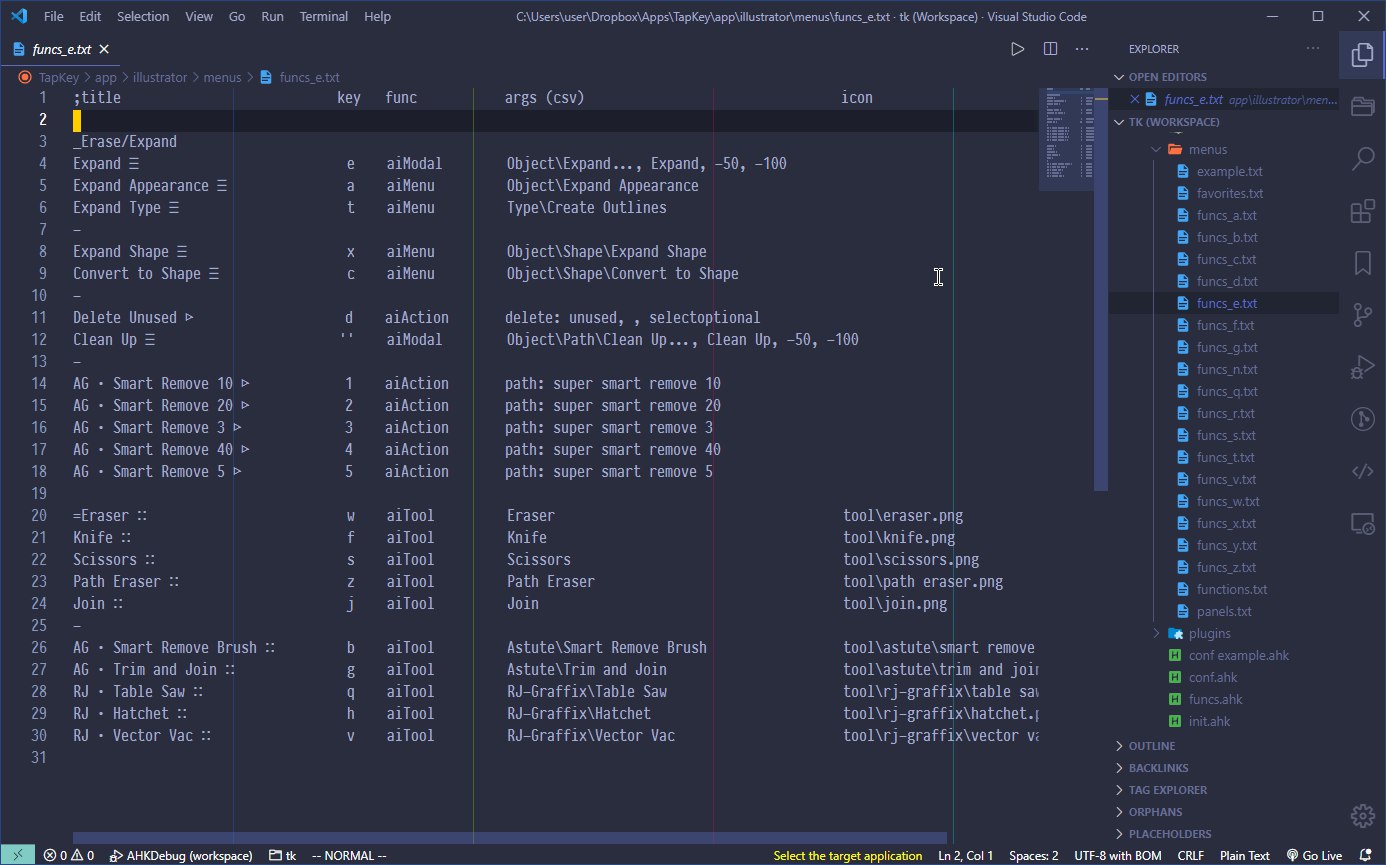Image resolution: width=1386 pixels, height=865 pixels.
Task: Open the Terminal menu
Action: pyautogui.click(x=324, y=17)
